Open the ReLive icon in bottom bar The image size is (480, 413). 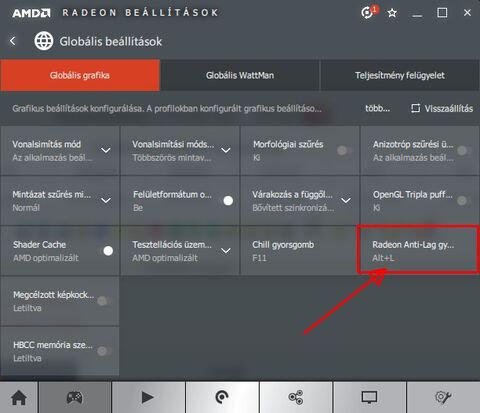[x=222, y=397]
